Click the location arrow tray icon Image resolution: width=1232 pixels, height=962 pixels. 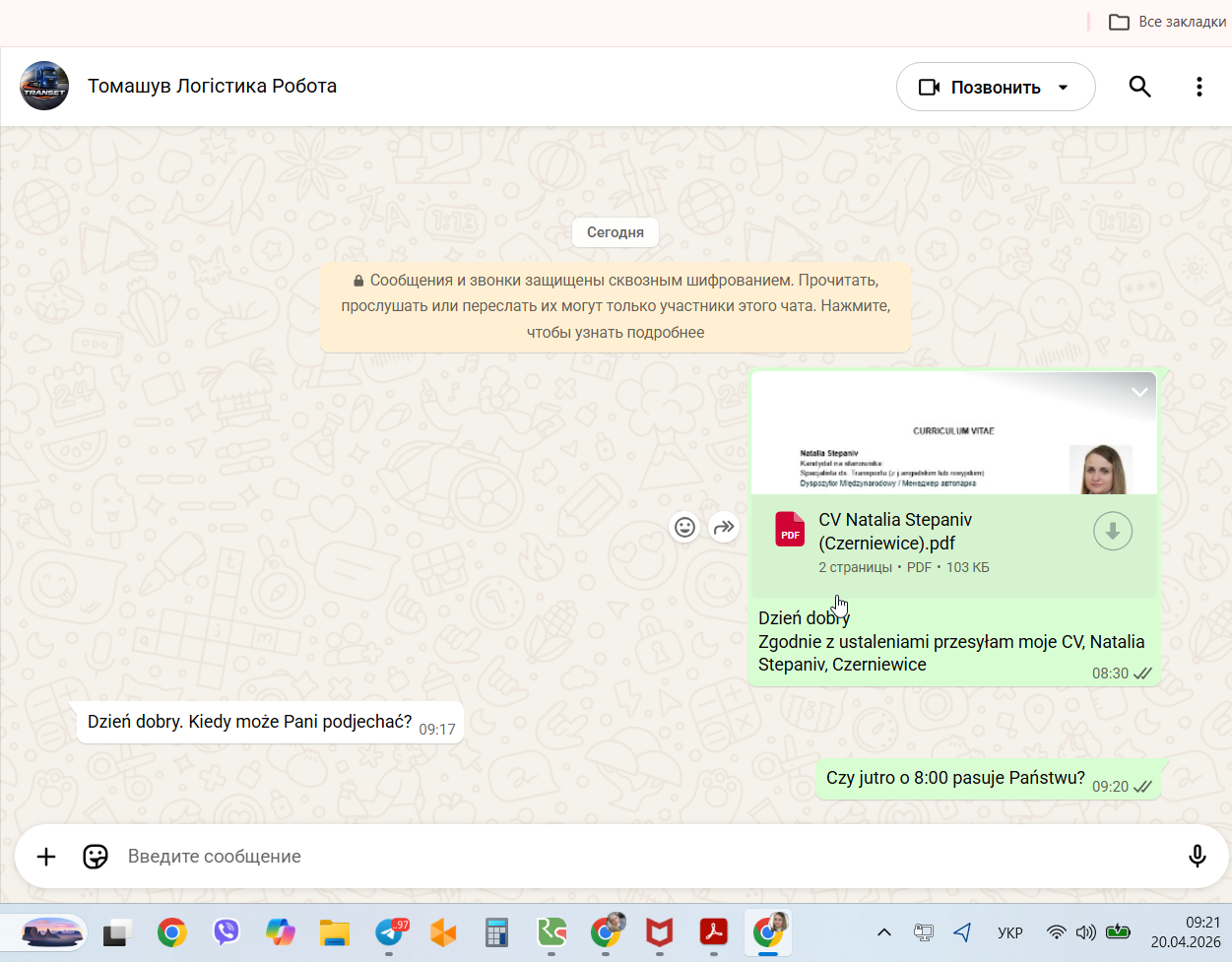(962, 932)
